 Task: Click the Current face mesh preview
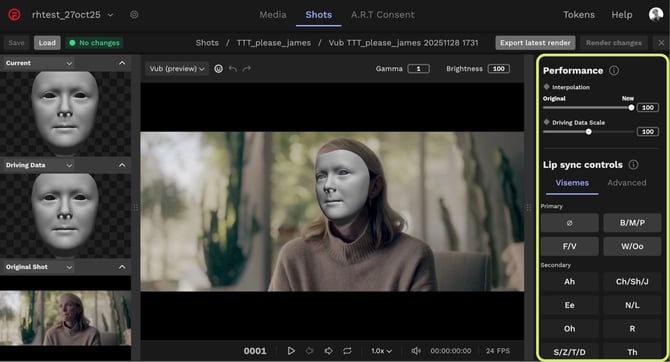point(65,113)
